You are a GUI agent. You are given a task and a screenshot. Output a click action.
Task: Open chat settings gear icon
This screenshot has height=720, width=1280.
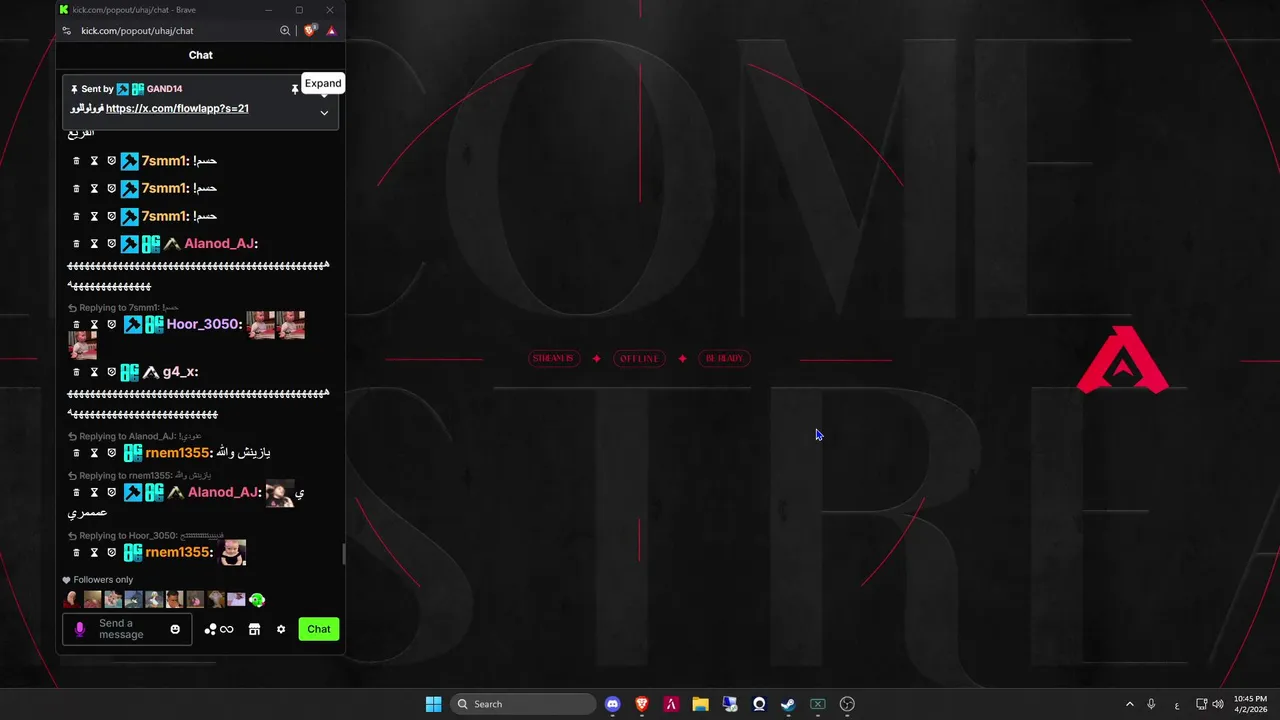point(281,629)
